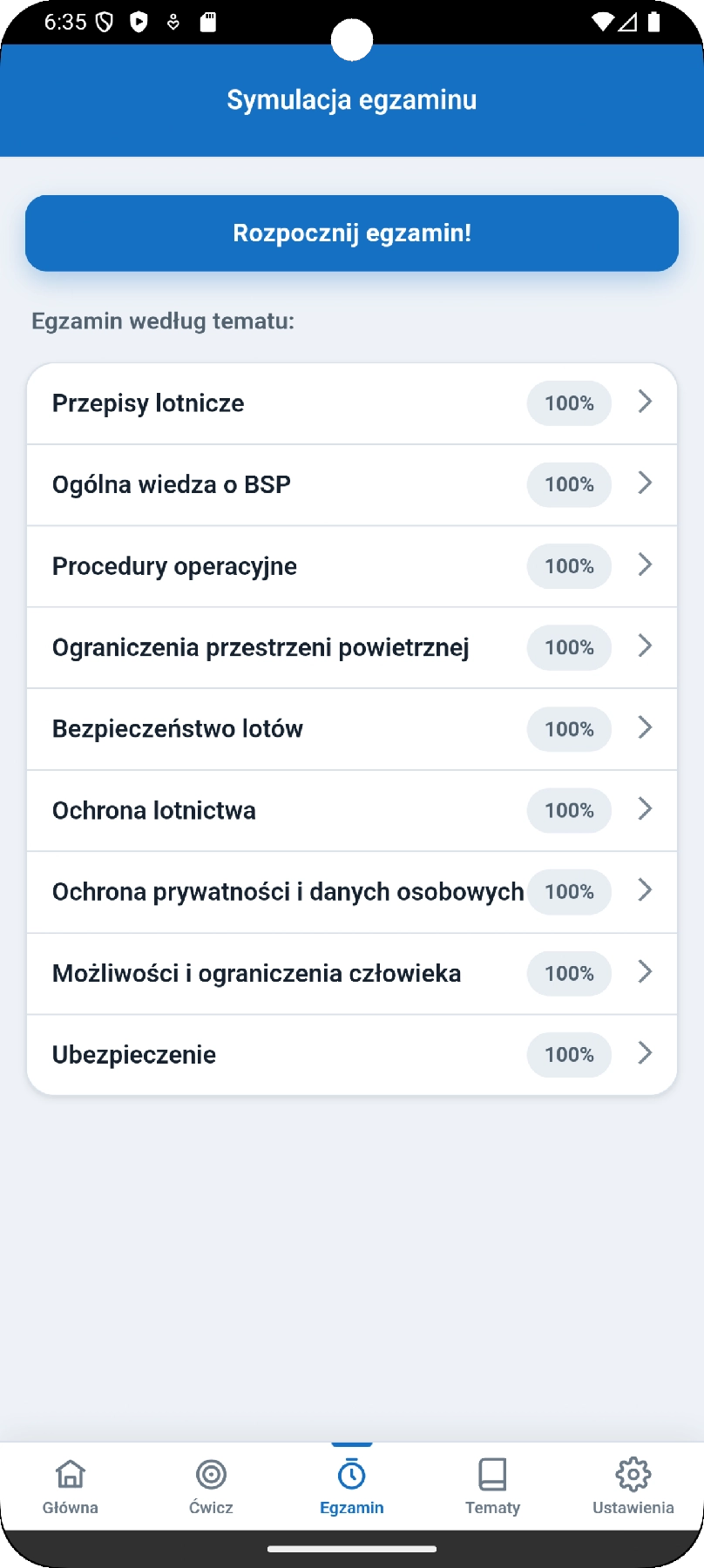
Task: Open the Tematy book icon
Action: [x=492, y=1474]
